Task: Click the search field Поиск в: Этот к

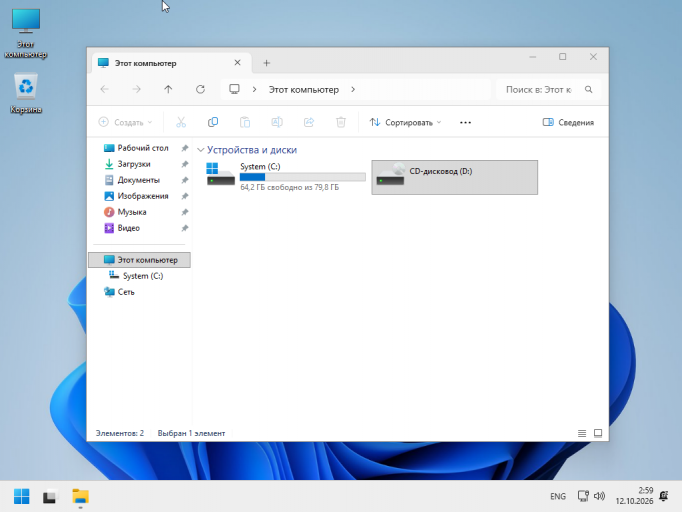Action: pyautogui.click(x=548, y=89)
